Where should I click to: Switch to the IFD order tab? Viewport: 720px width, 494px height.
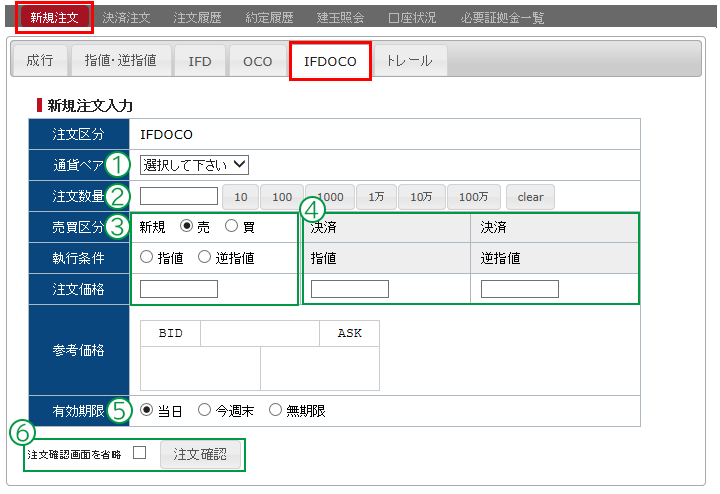pos(200,60)
